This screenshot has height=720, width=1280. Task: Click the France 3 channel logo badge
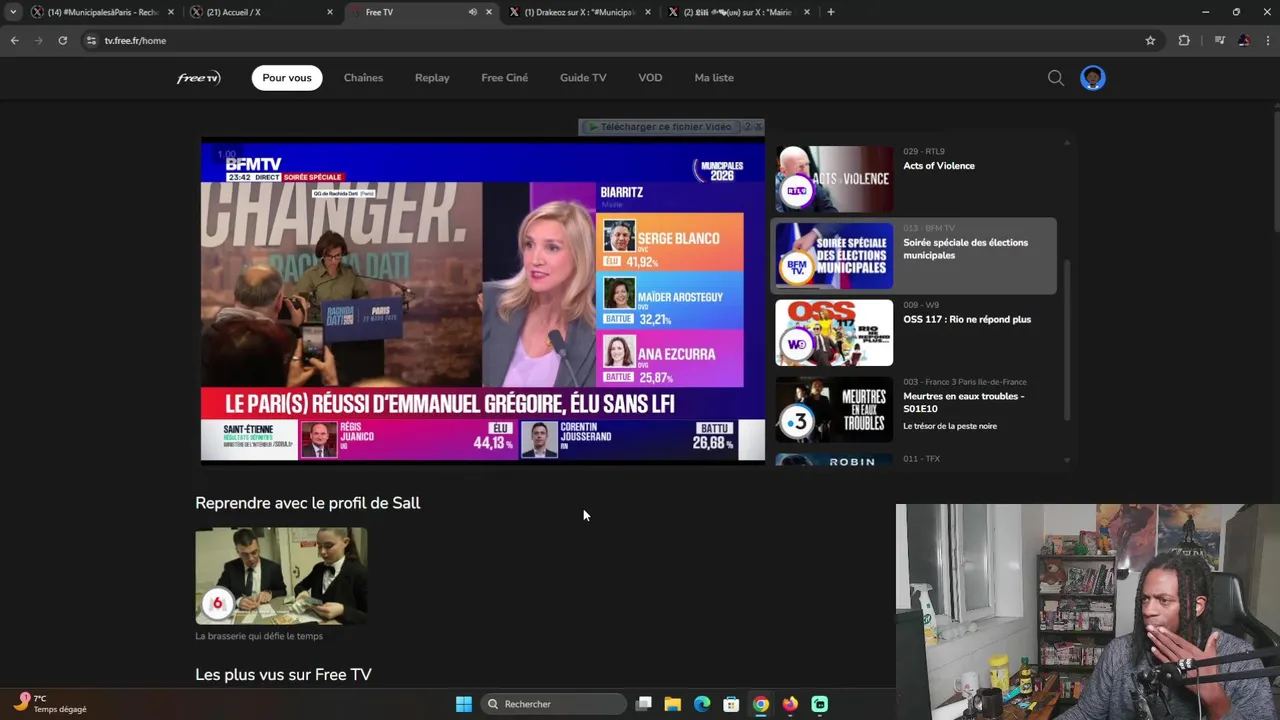tap(797, 421)
